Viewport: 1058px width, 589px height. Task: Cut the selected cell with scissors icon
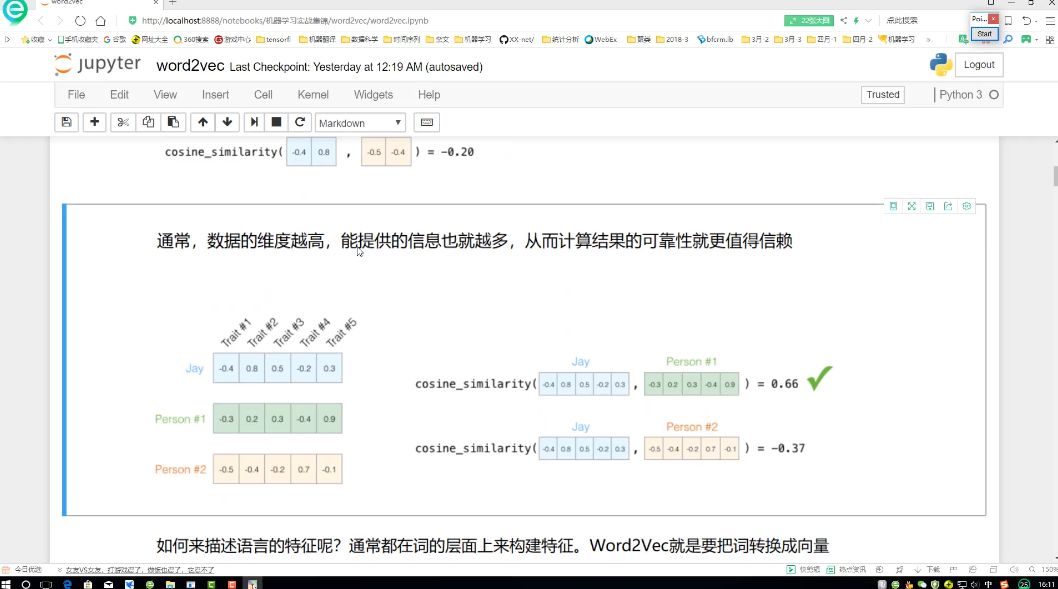122,121
